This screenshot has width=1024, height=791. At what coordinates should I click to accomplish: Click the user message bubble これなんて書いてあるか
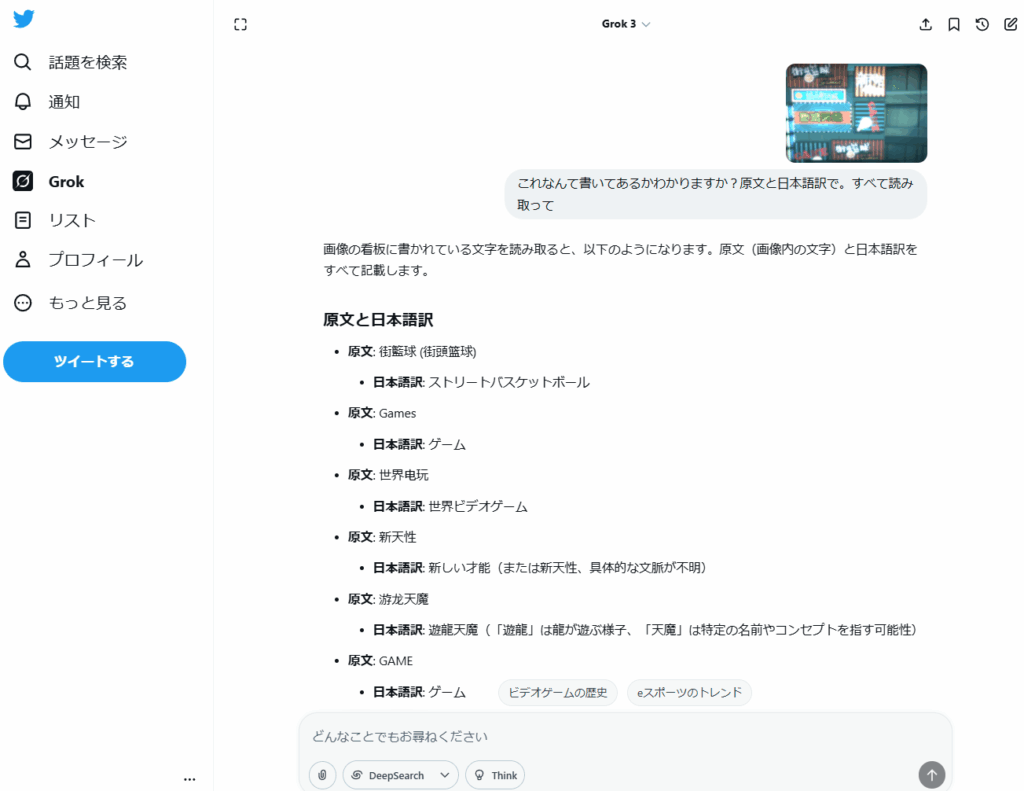(x=716, y=194)
